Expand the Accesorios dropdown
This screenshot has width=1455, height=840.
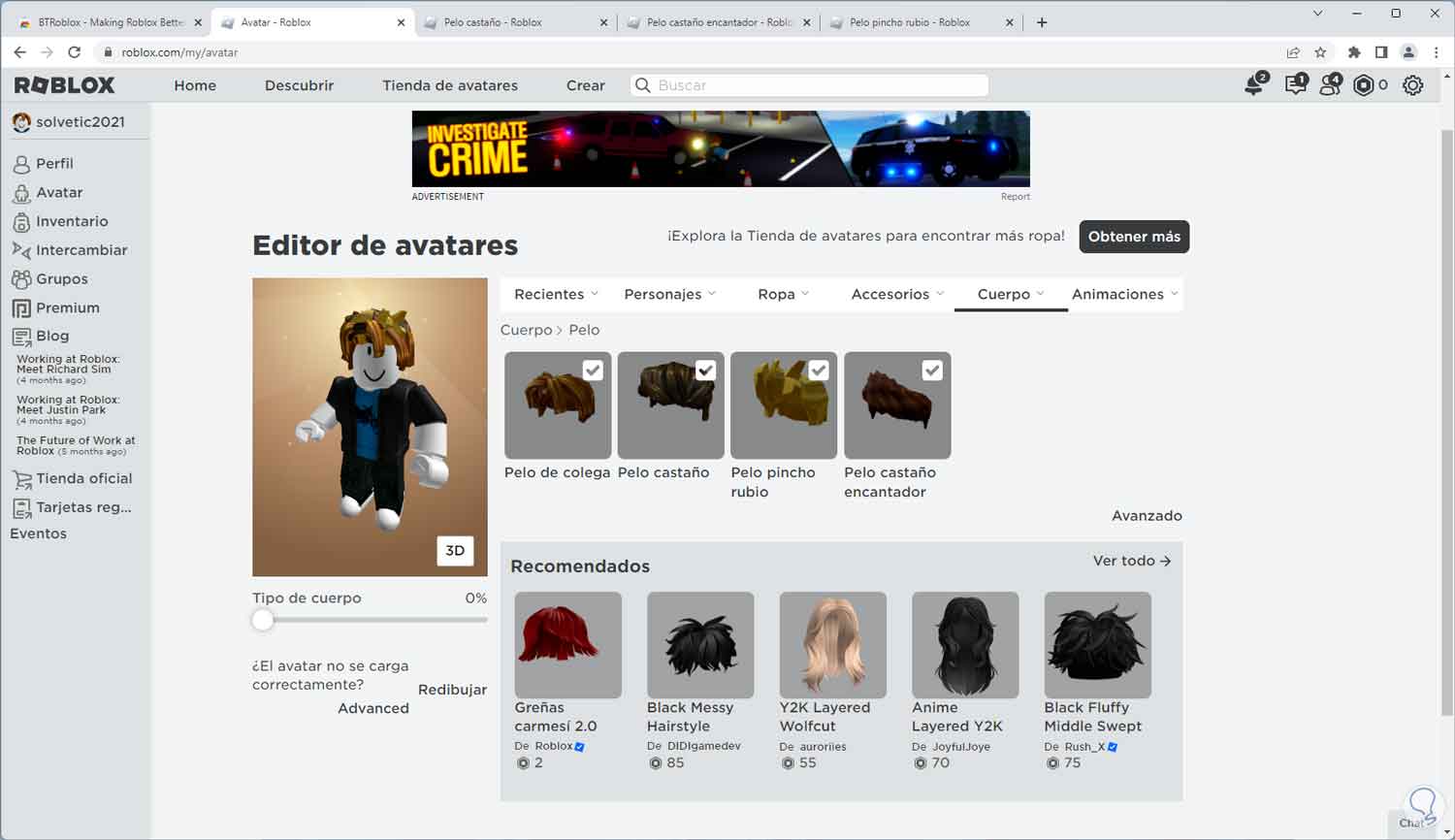click(897, 294)
